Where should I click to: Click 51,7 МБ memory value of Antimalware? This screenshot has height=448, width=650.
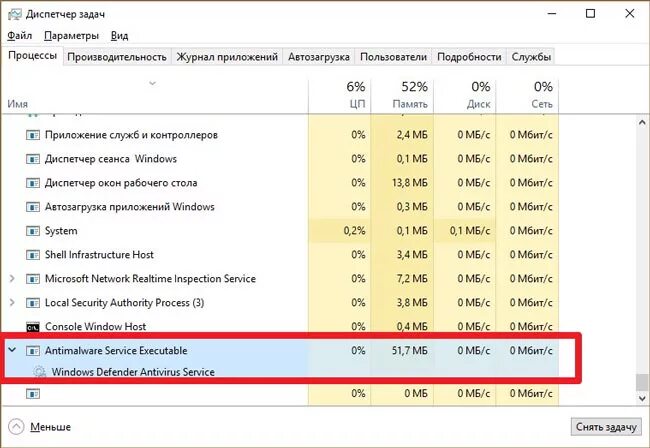410,351
